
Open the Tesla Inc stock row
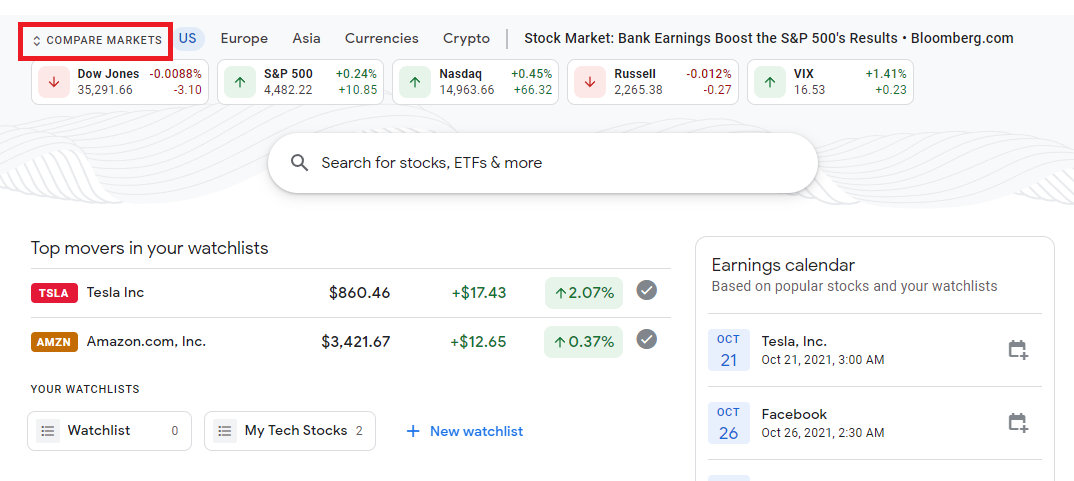point(351,293)
